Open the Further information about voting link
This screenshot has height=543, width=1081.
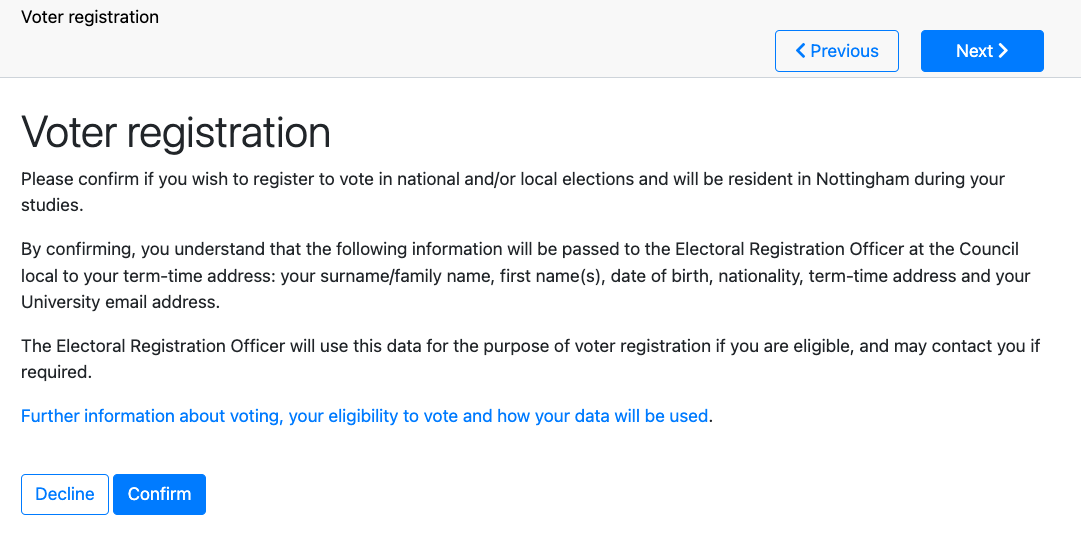[x=150, y=416]
